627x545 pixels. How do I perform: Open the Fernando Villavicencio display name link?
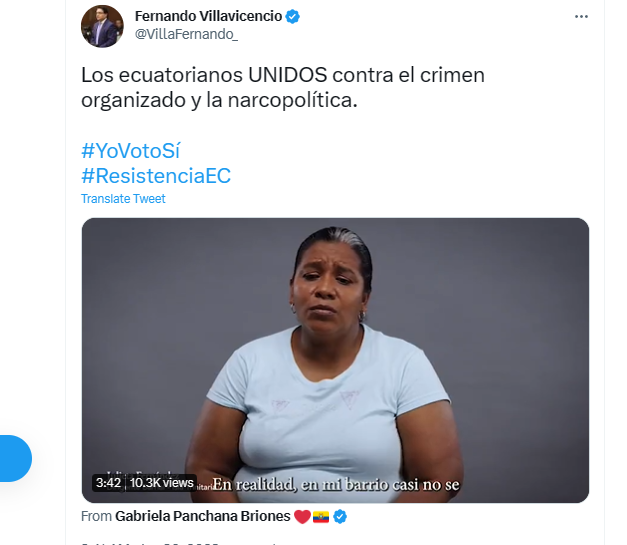coord(208,16)
